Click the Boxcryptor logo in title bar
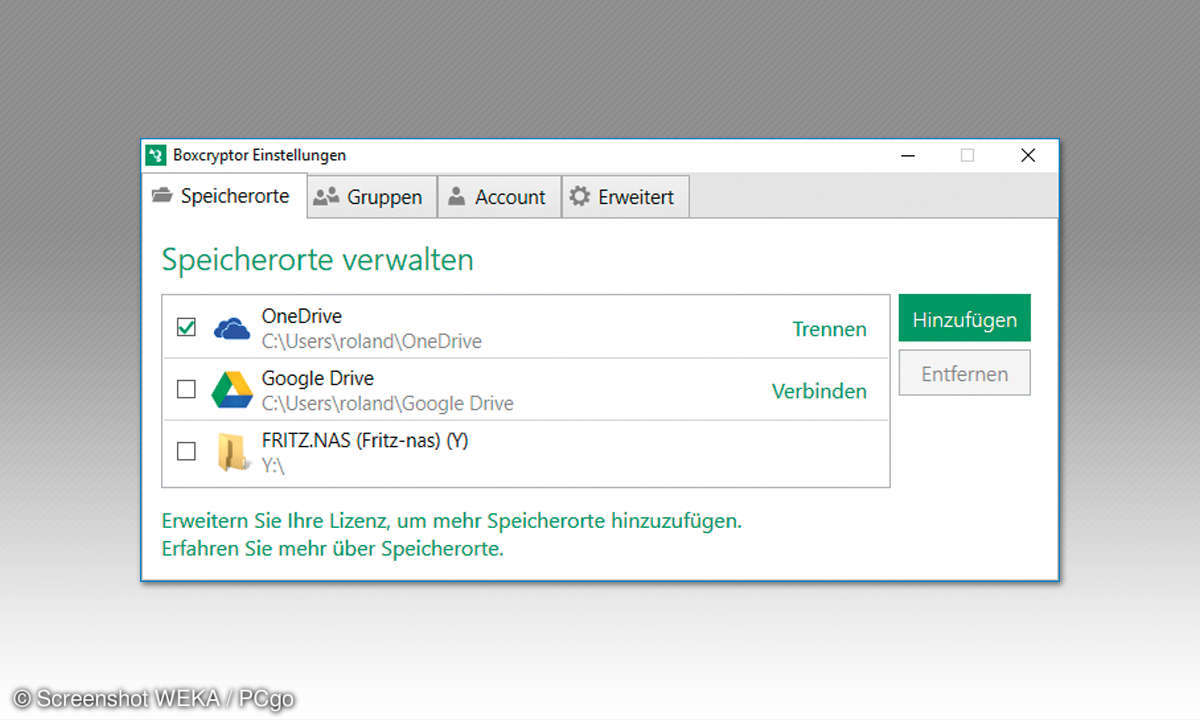 [155, 155]
